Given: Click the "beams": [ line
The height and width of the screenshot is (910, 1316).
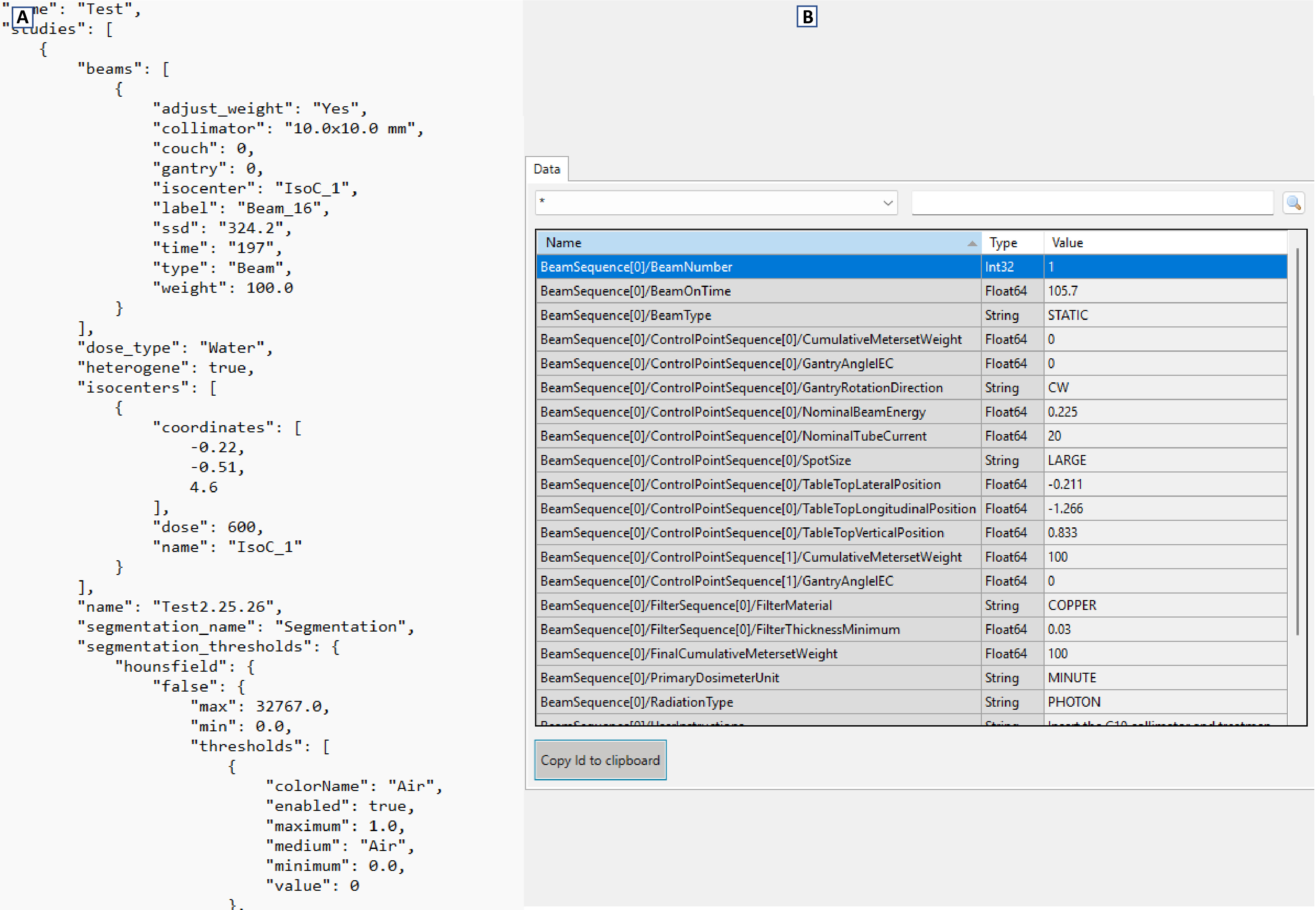Looking at the screenshot, I should click(123, 69).
